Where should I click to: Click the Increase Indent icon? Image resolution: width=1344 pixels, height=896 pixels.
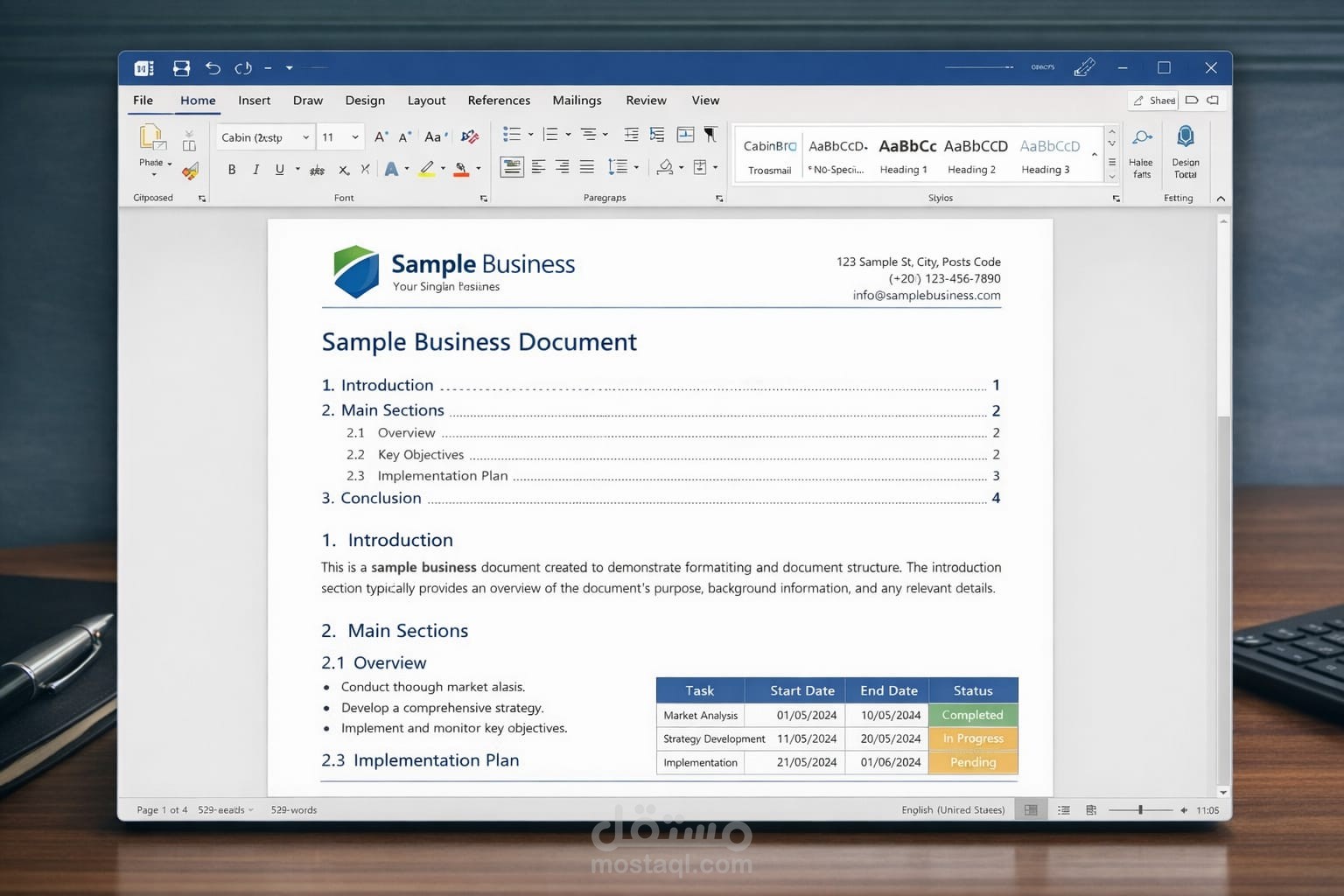pos(657,134)
